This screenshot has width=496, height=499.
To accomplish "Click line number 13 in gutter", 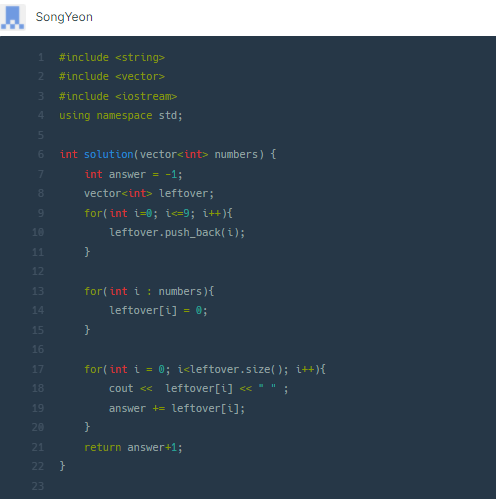I will tap(38, 291).
